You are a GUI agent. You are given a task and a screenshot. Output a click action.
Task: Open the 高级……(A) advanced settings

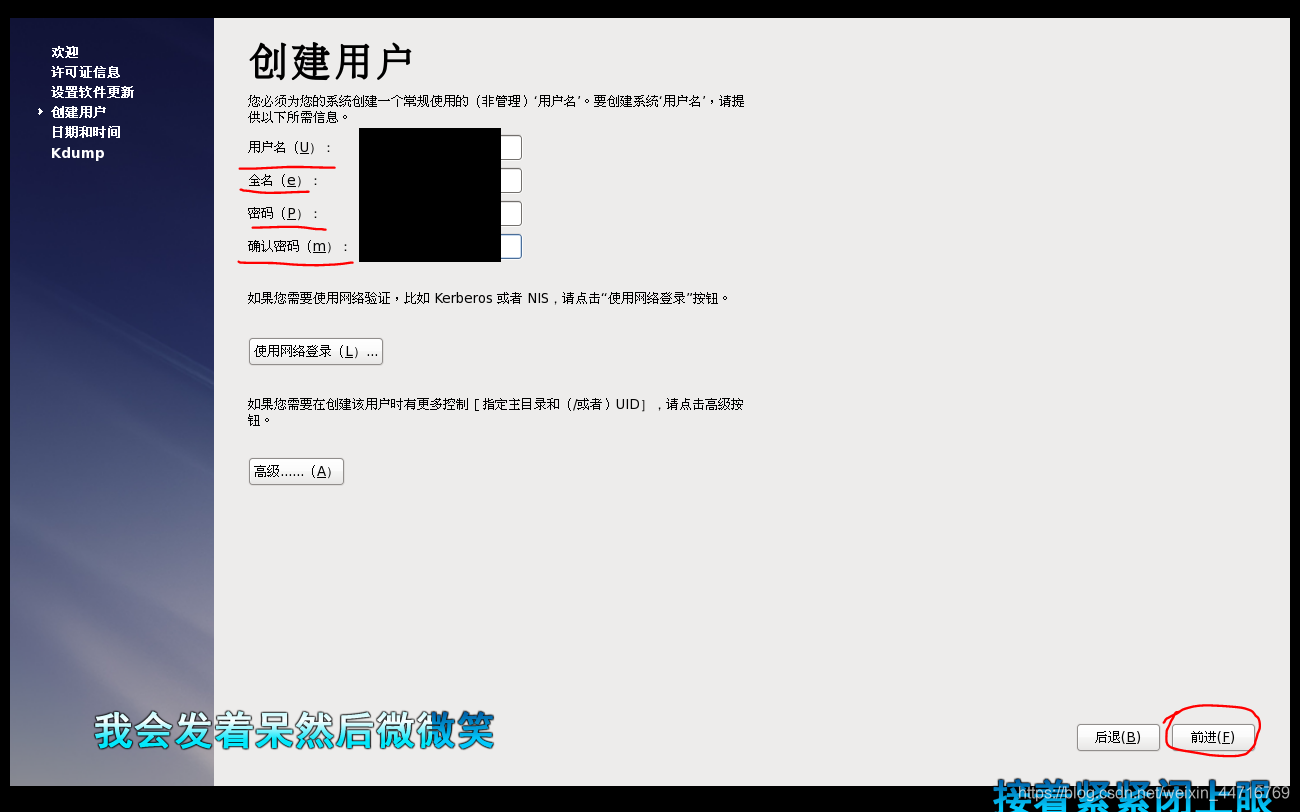296,471
